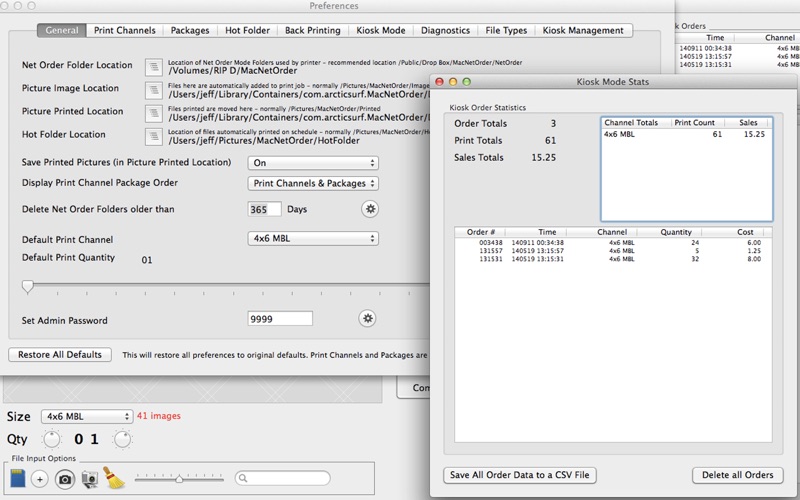Close the Kiosk Mode Stats window
800x500 pixels.
439,82
